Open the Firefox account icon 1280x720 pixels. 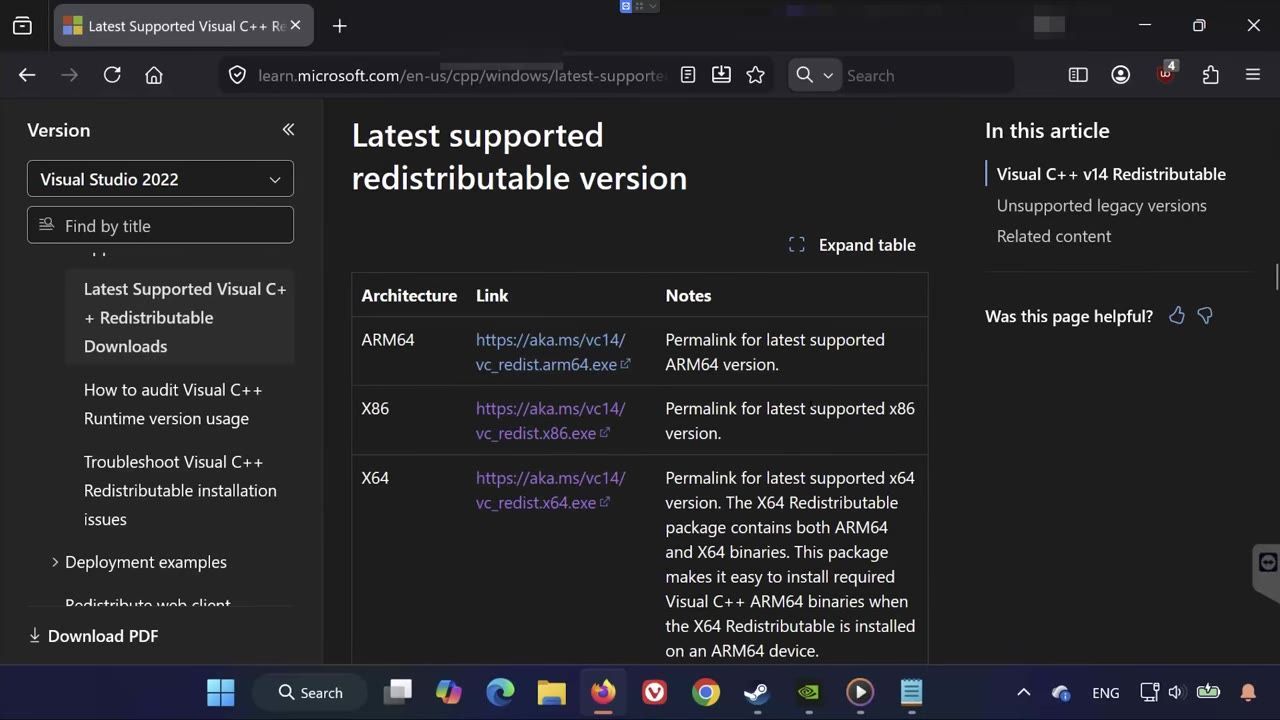(1121, 75)
